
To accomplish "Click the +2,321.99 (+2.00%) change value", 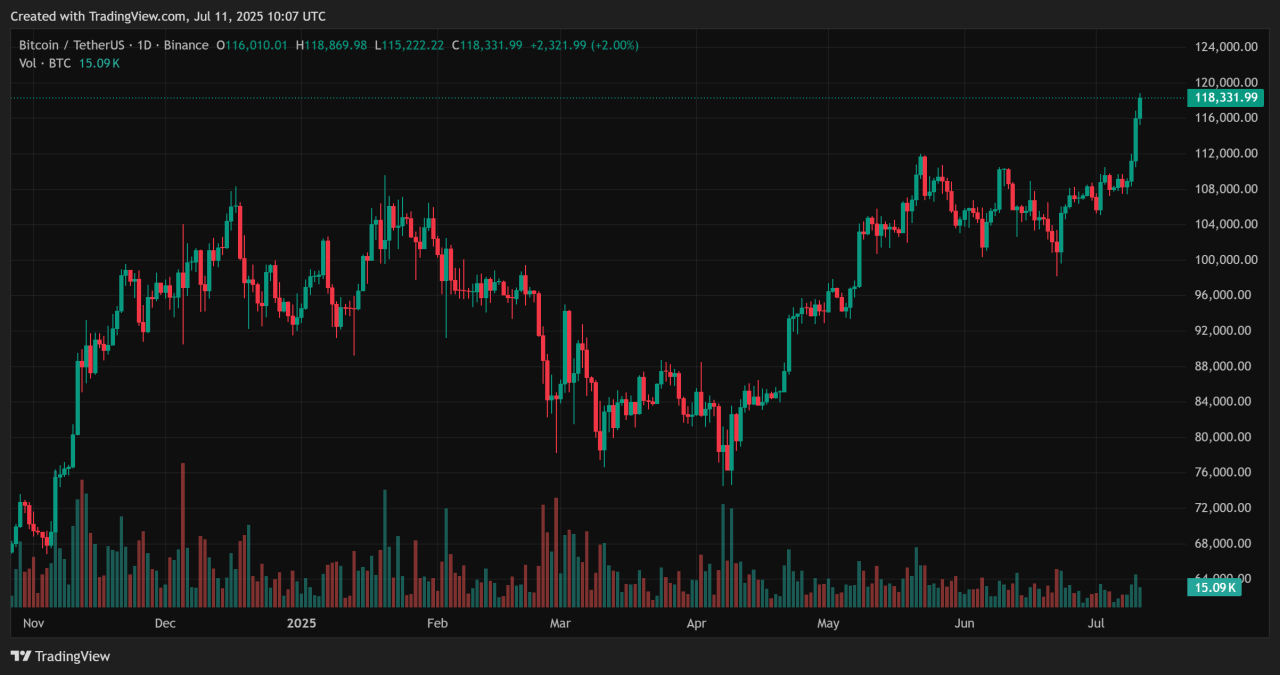I will click(x=584, y=45).
